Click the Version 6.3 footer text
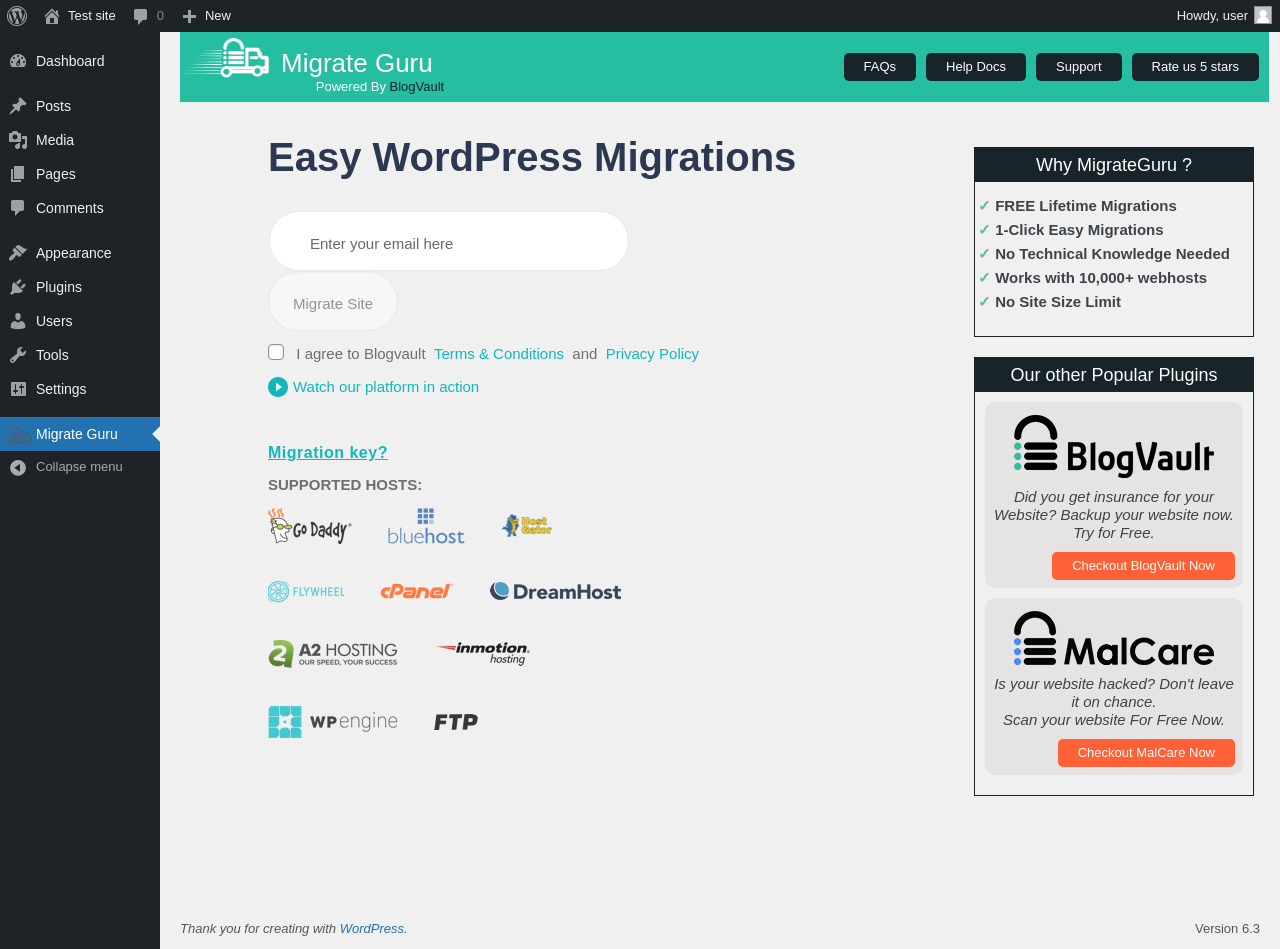The image size is (1280, 949). pos(1227,929)
